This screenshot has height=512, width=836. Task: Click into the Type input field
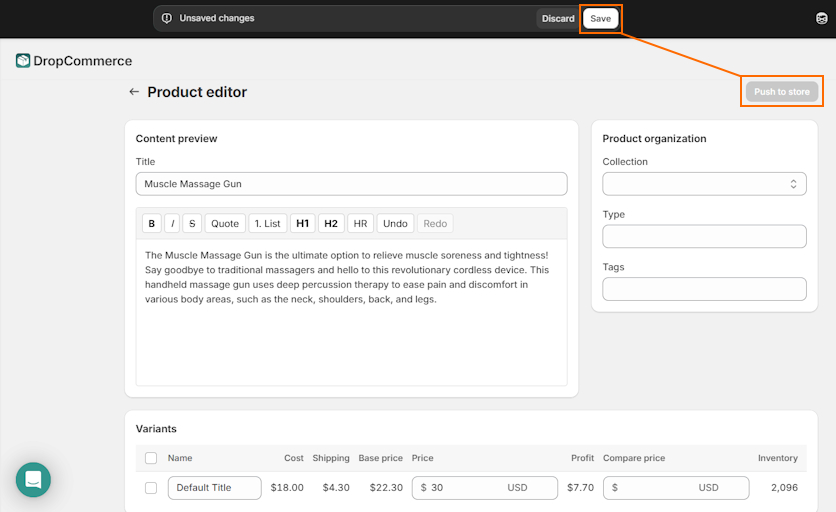click(704, 236)
